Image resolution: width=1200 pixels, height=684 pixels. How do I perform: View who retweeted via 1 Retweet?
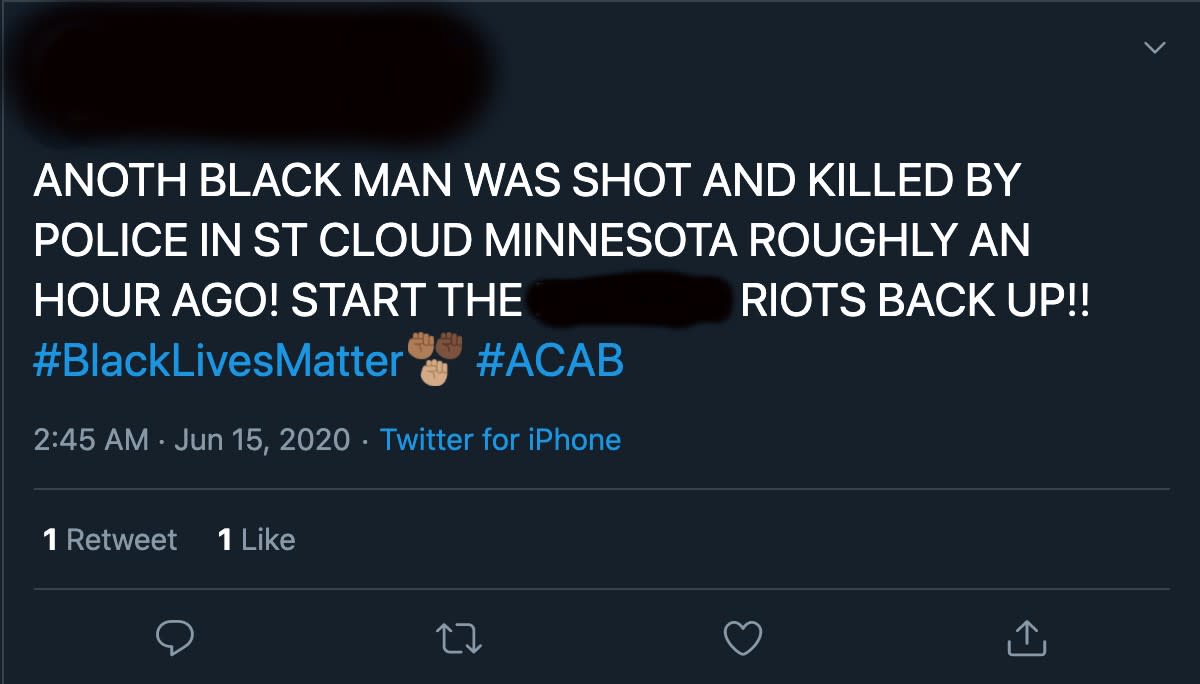click(110, 540)
